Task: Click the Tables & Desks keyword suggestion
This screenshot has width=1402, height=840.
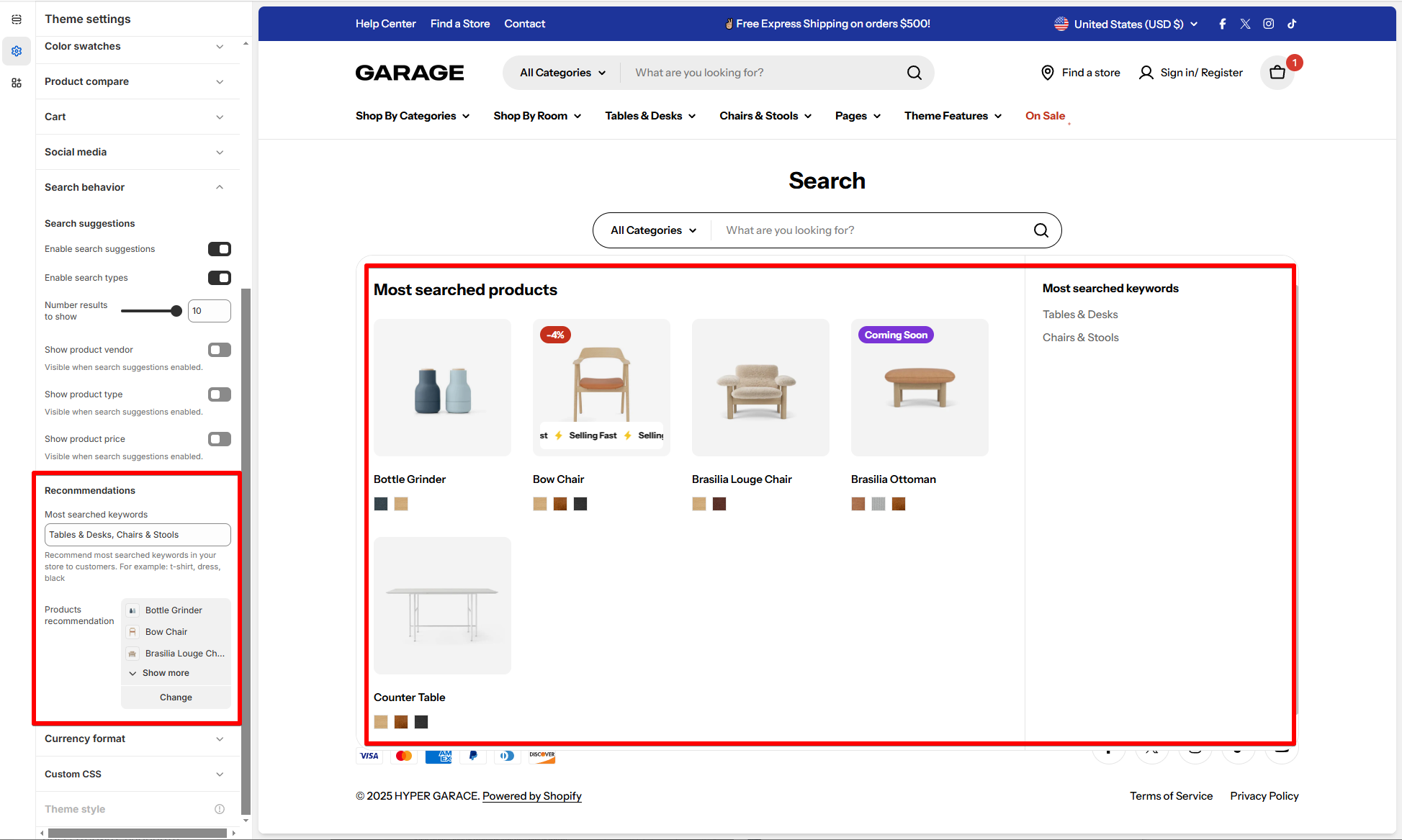Action: tap(1080, 315)
